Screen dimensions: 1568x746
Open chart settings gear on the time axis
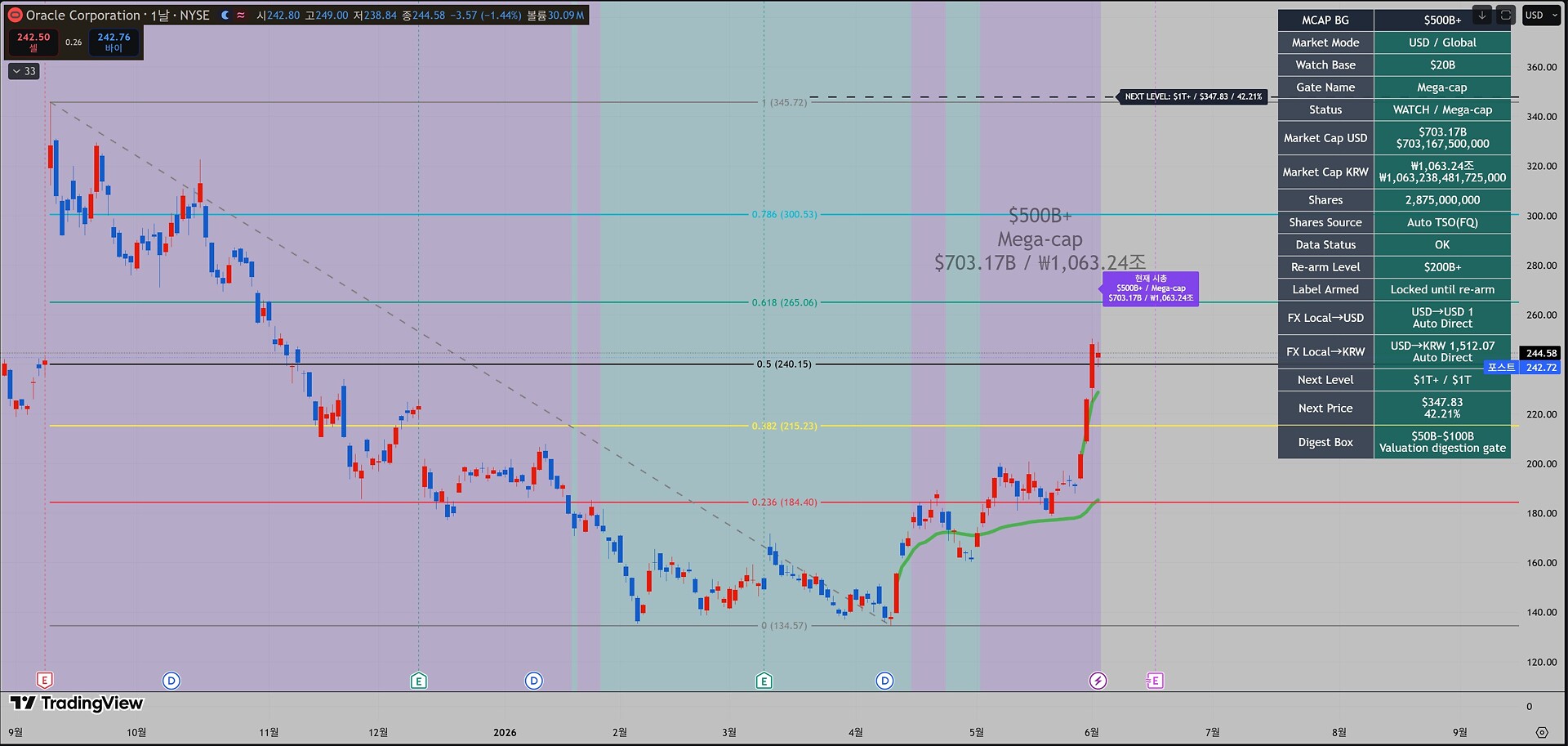1542,732
